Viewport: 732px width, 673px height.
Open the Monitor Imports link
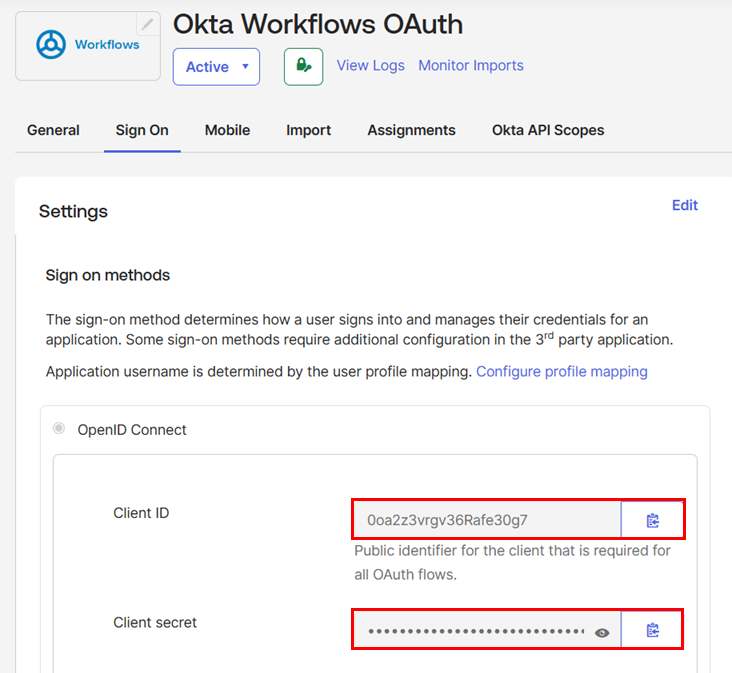tap(470, 65)
